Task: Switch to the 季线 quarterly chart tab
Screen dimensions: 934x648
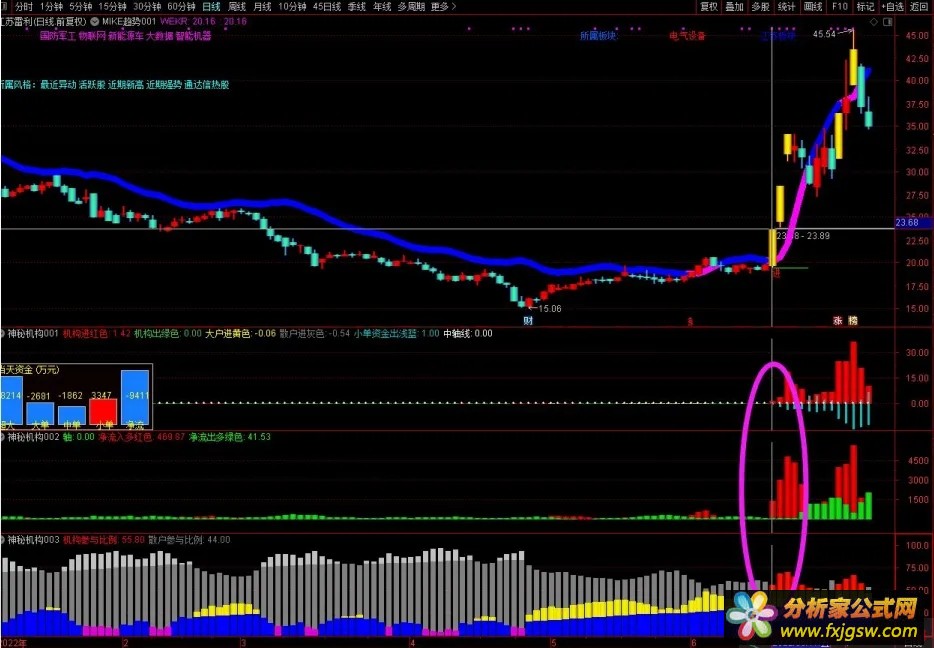Action: [x=356, y=7]
